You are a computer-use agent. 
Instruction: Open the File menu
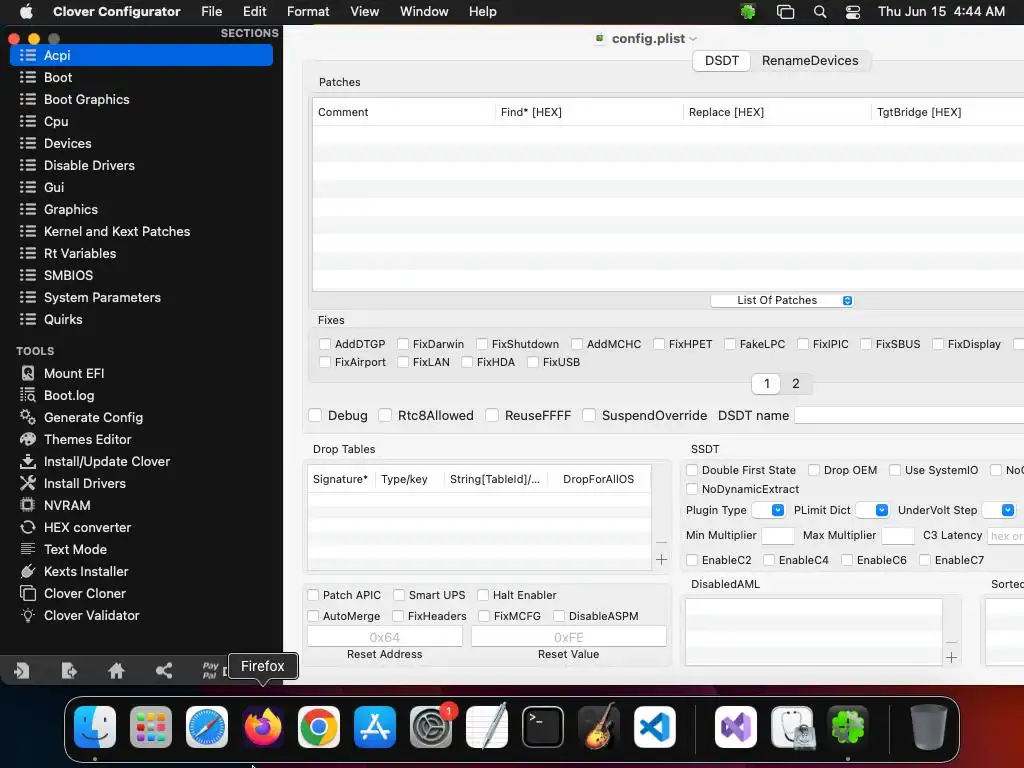pyautogui.click(x=212, y=11)
